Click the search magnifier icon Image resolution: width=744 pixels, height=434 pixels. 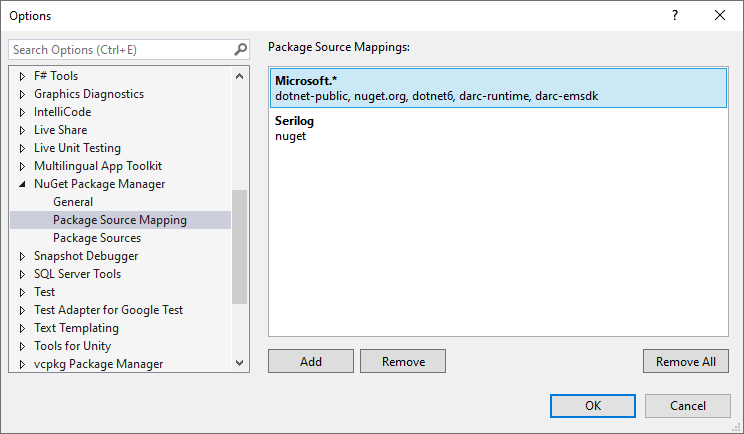click(x=241, y=49)
